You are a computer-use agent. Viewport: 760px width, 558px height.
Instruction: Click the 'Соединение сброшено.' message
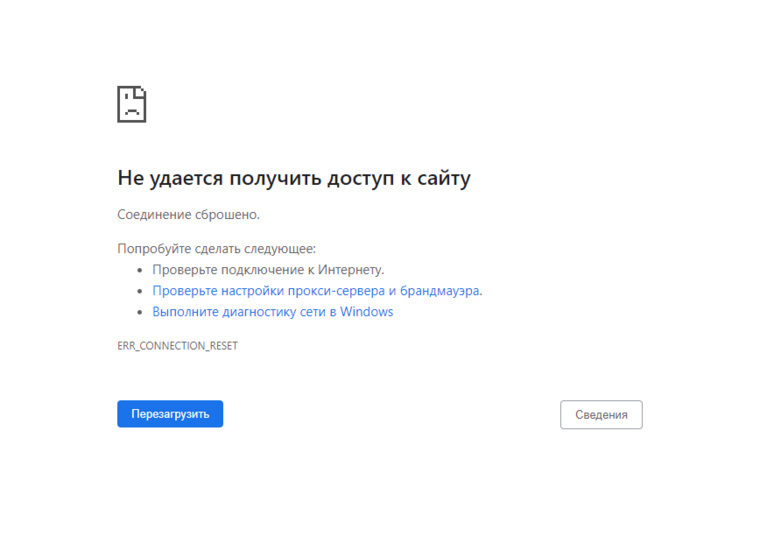coord(188,214)
